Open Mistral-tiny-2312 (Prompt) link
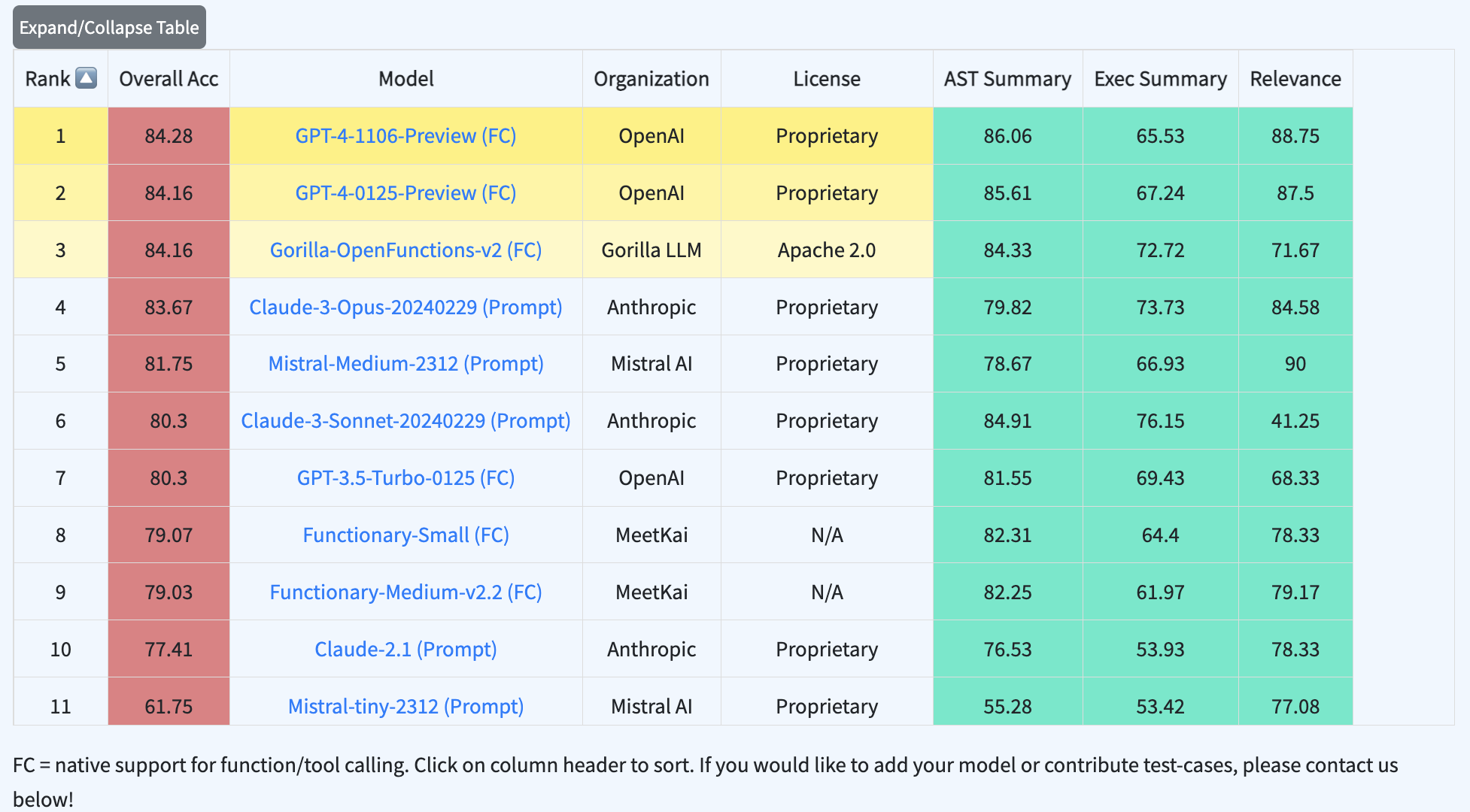Screen dimensions: 1470x812 (x=405, y=707)
